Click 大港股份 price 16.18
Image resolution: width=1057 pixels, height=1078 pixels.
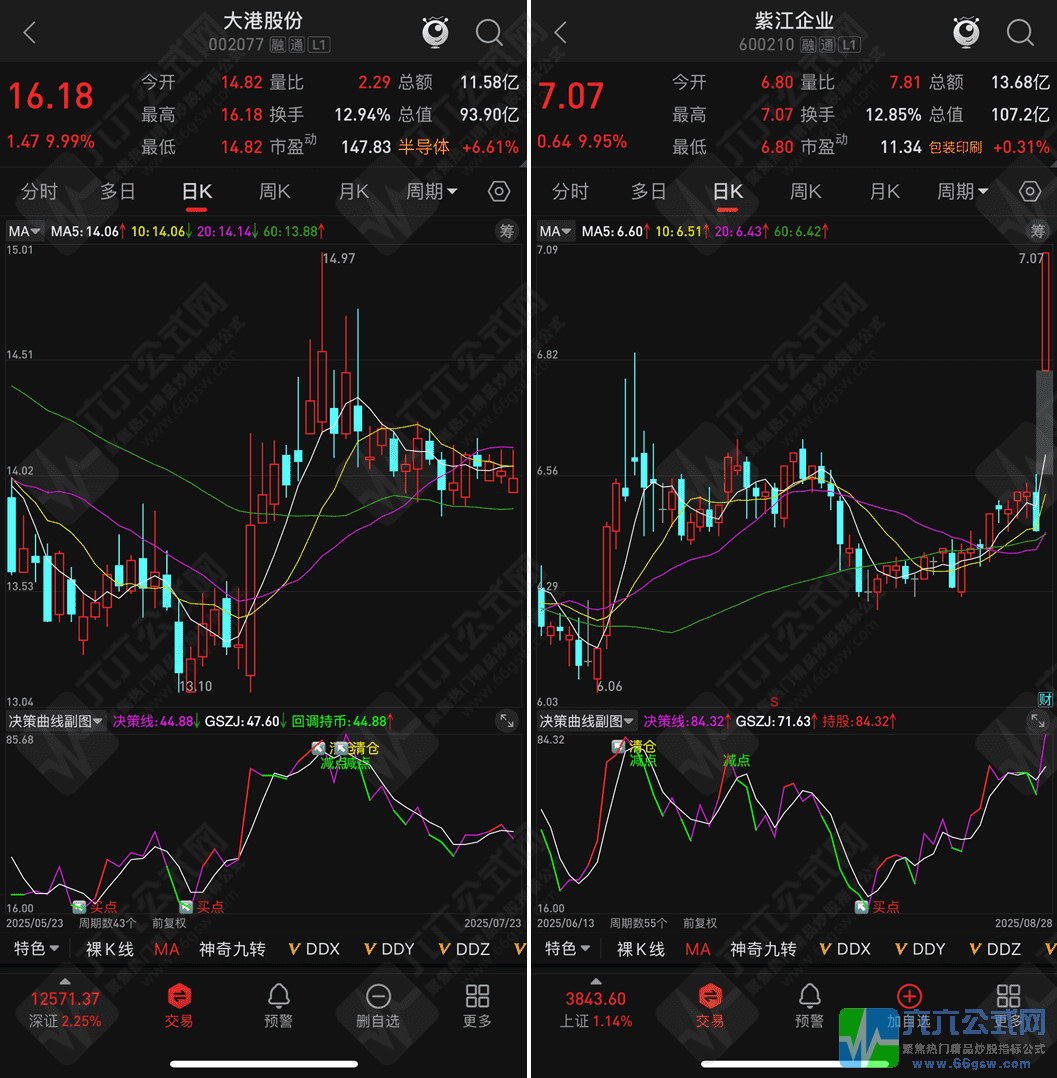click(51, 96)
